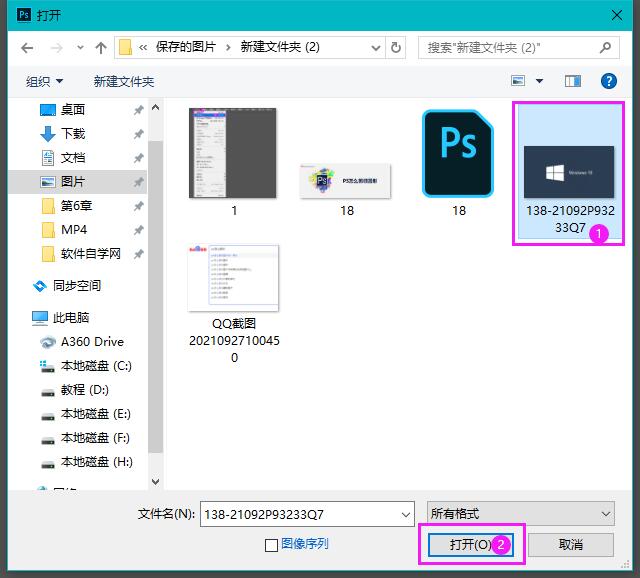Select 桌面 in the sidebar

coord(73,109)
